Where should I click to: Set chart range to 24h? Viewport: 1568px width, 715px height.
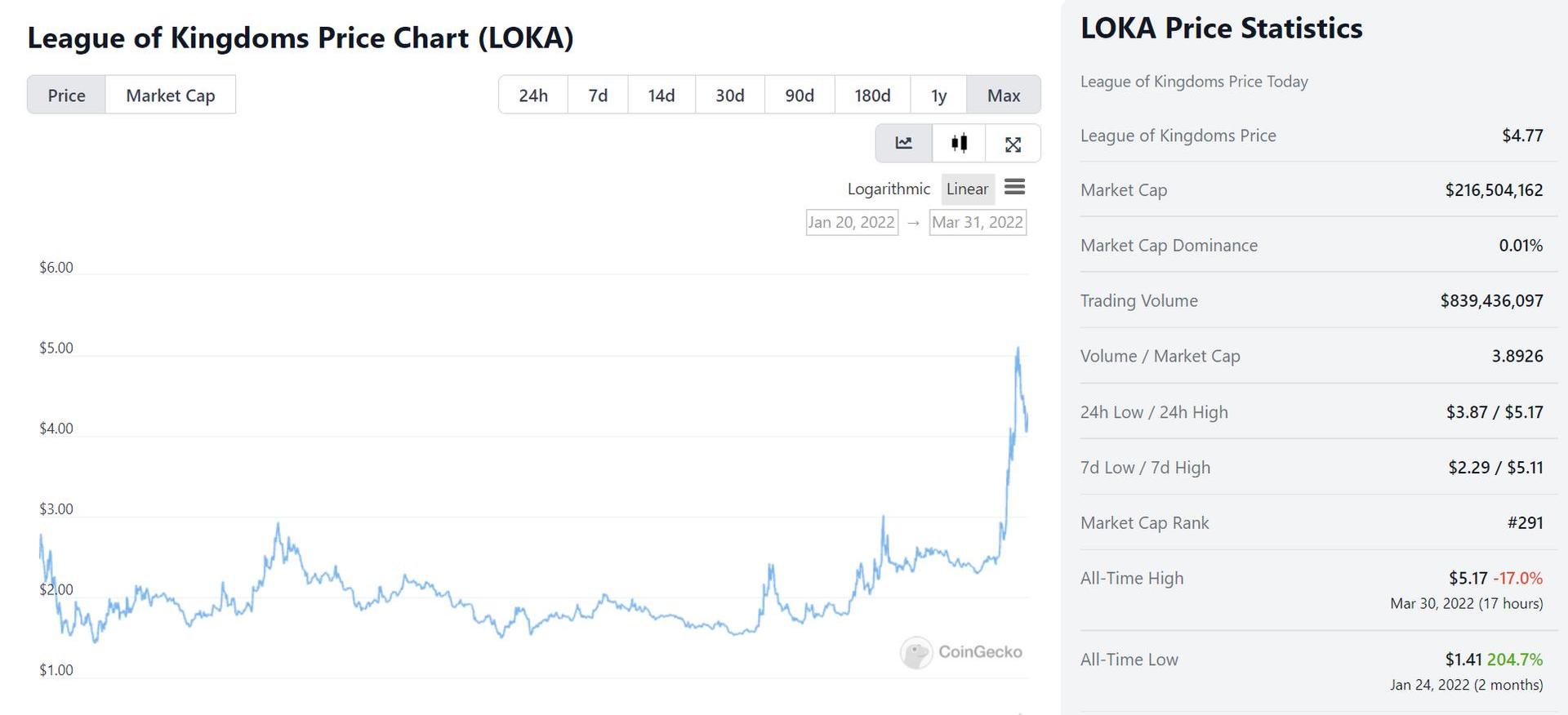533,95
